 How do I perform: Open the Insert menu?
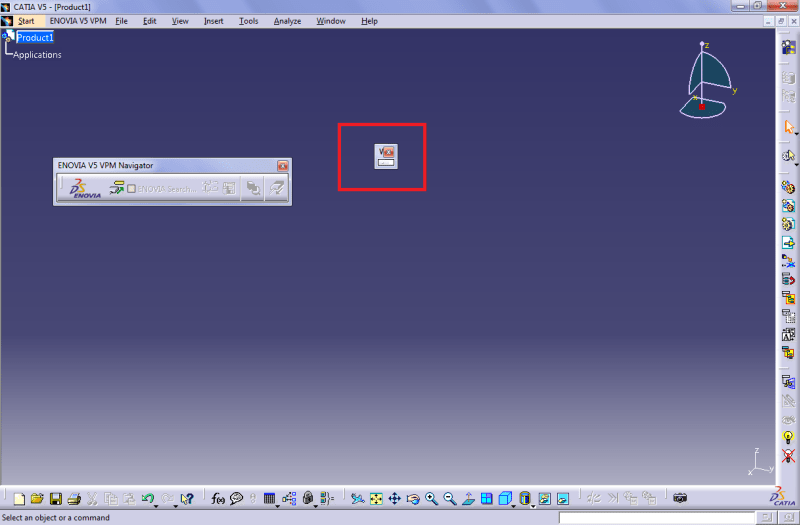point(213,21)
